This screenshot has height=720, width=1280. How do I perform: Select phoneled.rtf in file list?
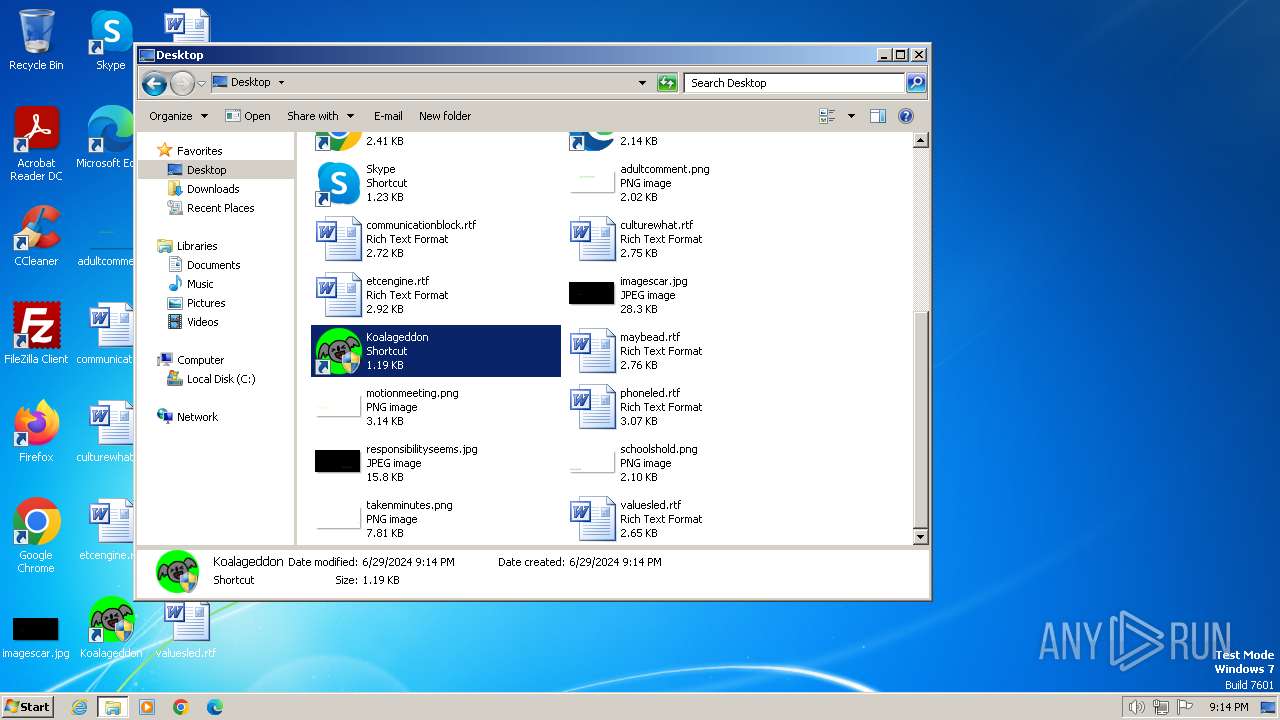pos(690,407)
